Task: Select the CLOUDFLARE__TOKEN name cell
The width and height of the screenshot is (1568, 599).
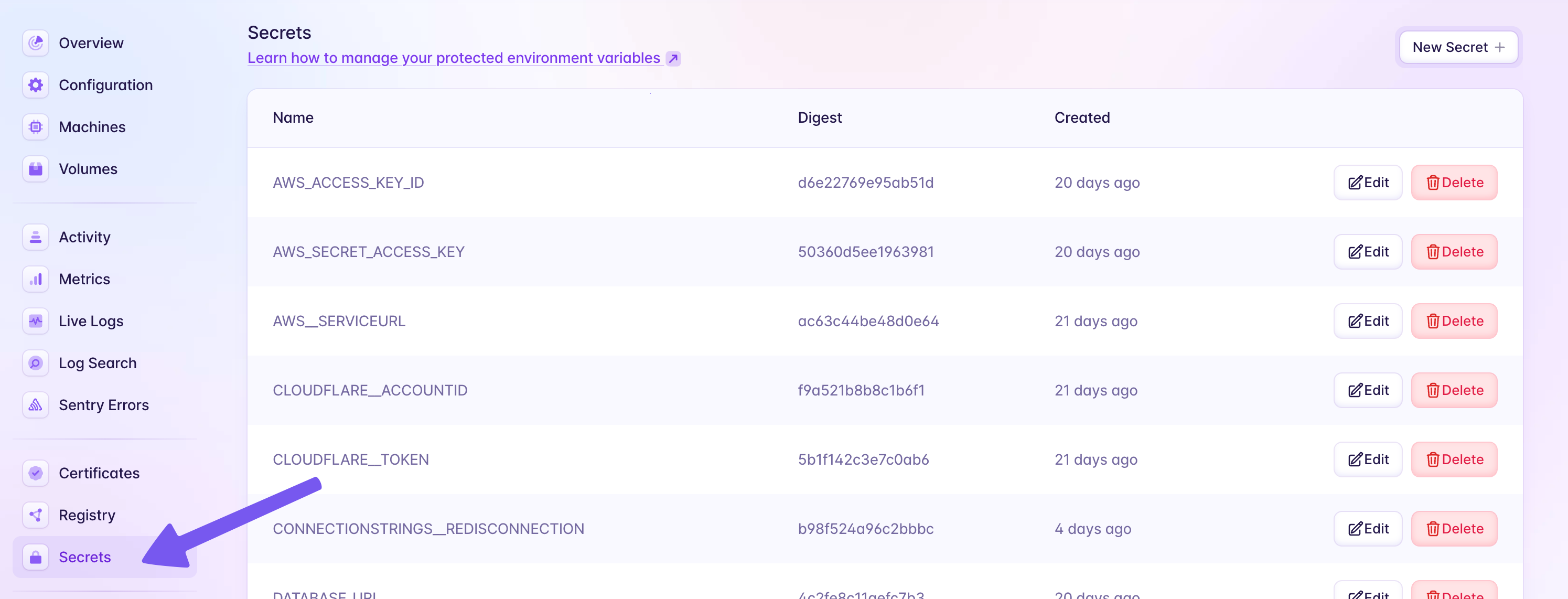Action: click(x=351, y=459)
